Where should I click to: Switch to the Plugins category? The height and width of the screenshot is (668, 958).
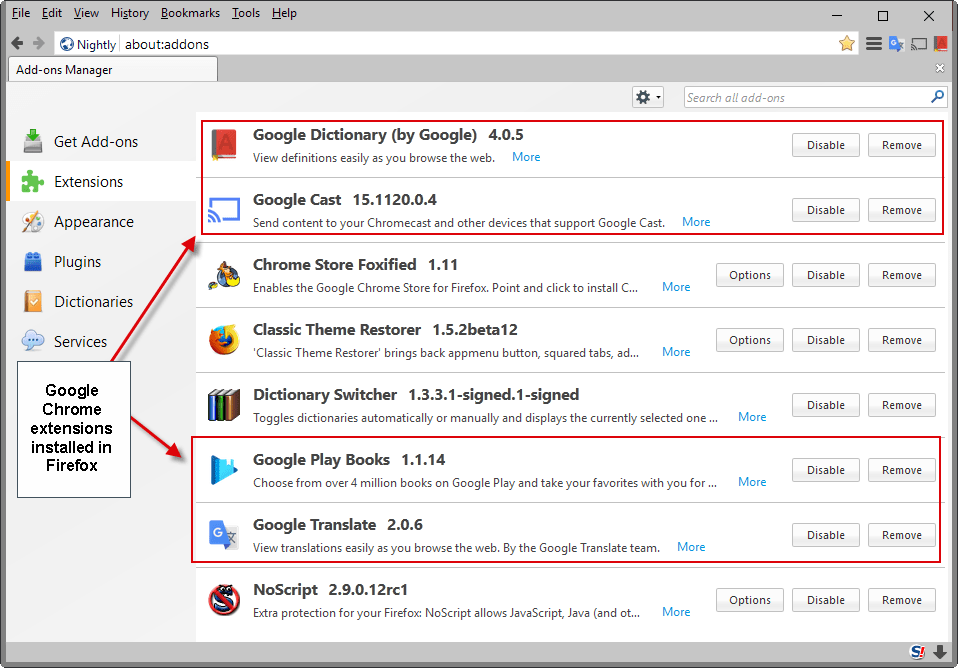(x=77, y=262)
